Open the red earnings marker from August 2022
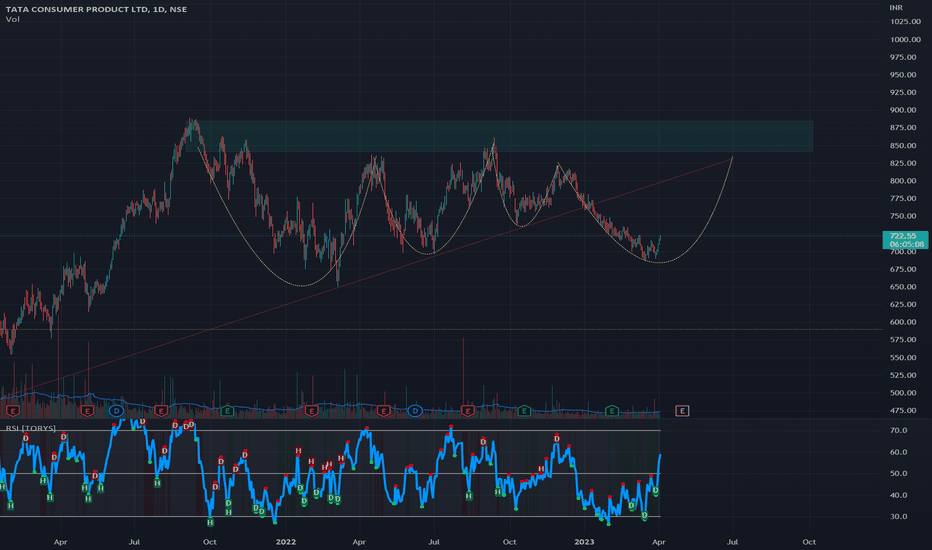 coord(468,411)
